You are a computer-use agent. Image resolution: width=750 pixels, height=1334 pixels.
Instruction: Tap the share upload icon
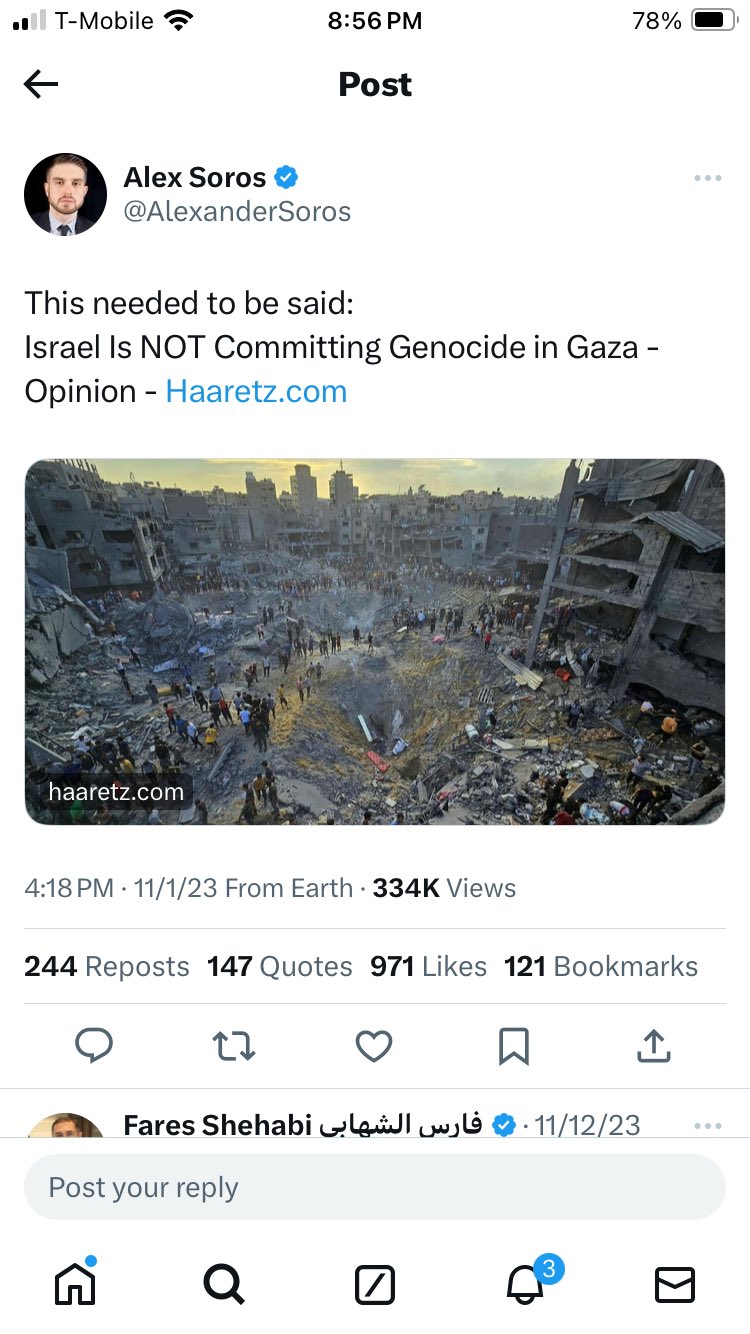click(653, 1046)
